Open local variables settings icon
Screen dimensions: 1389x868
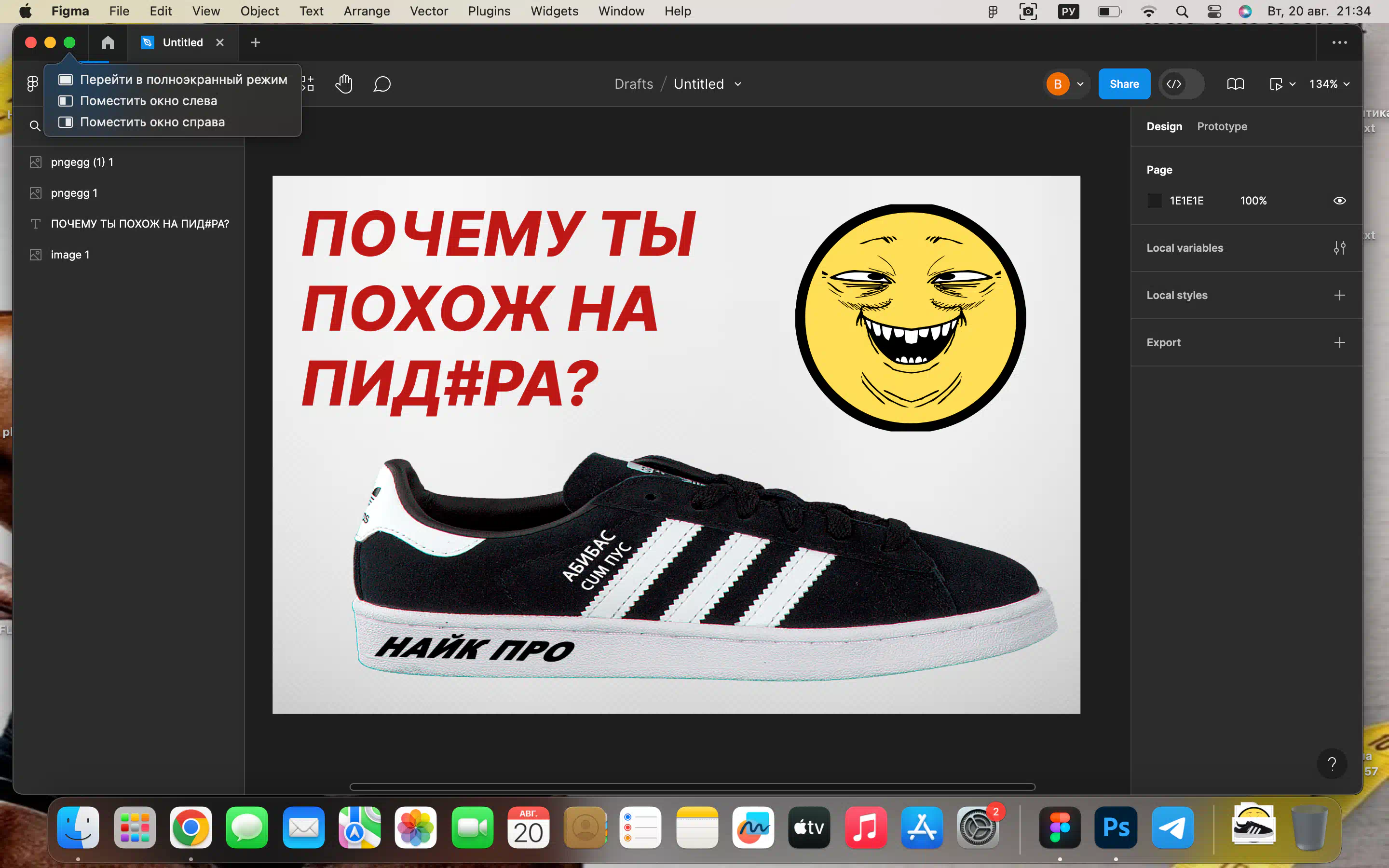point(1339,248)
